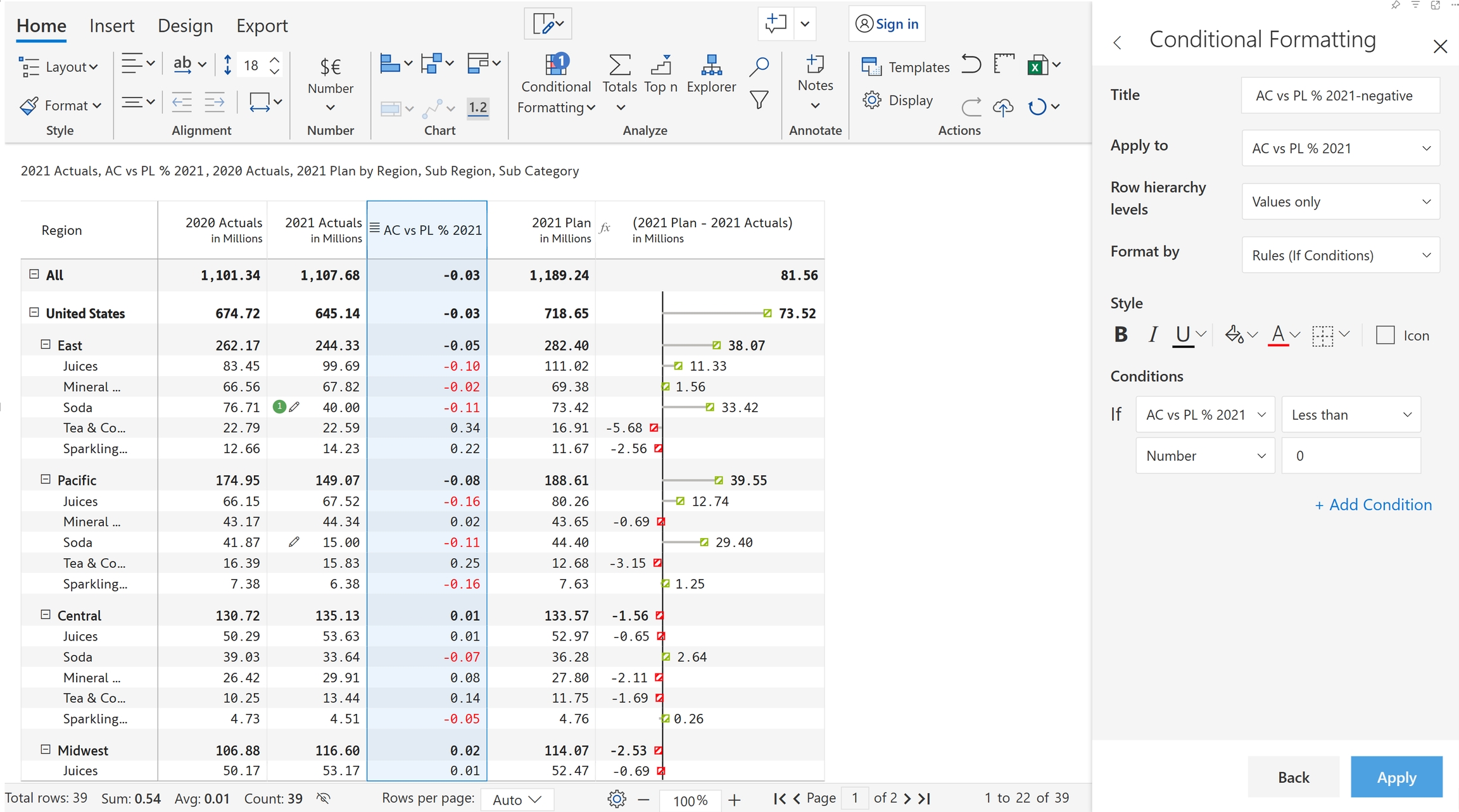Open the Less than operator dropdown

point(1351,415)
